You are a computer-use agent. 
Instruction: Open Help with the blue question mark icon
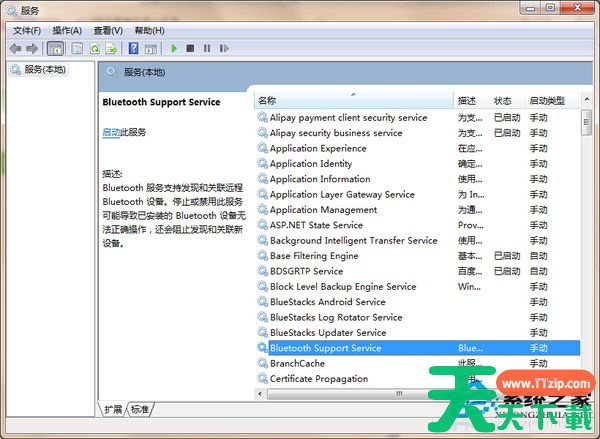click(x=133, y=48)
